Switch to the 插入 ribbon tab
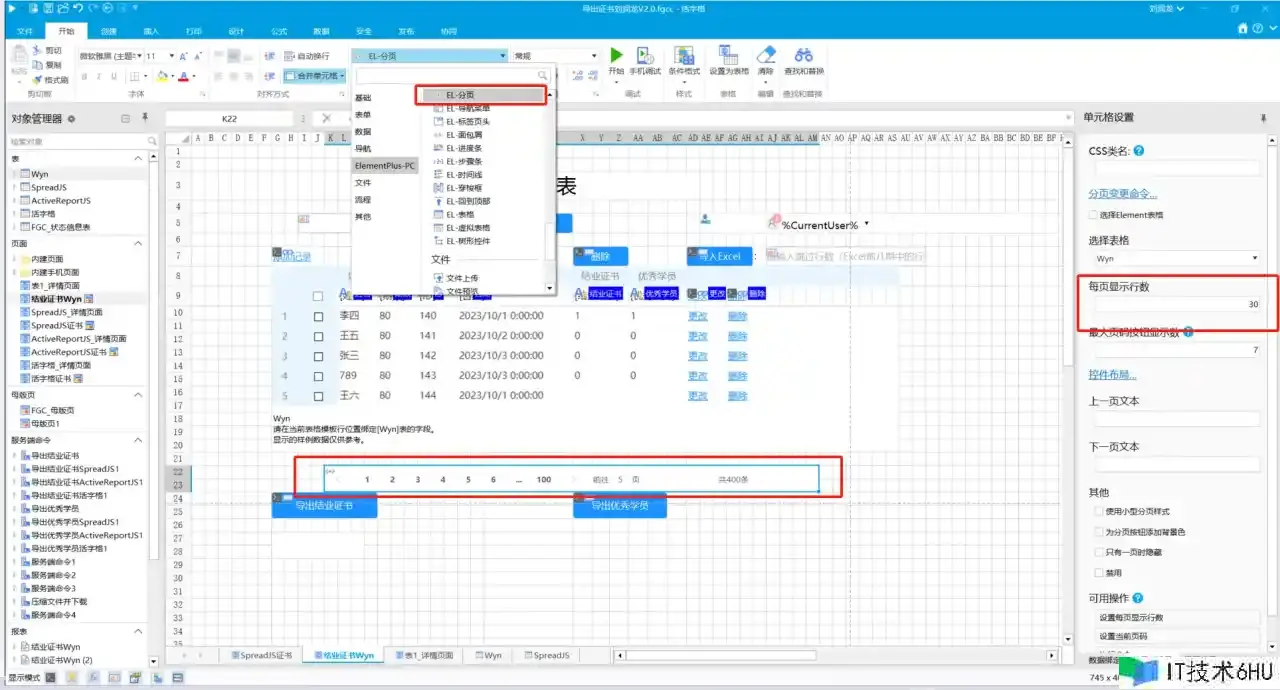The width and height of the screenshot is (1280, 690). pos(151,31)
